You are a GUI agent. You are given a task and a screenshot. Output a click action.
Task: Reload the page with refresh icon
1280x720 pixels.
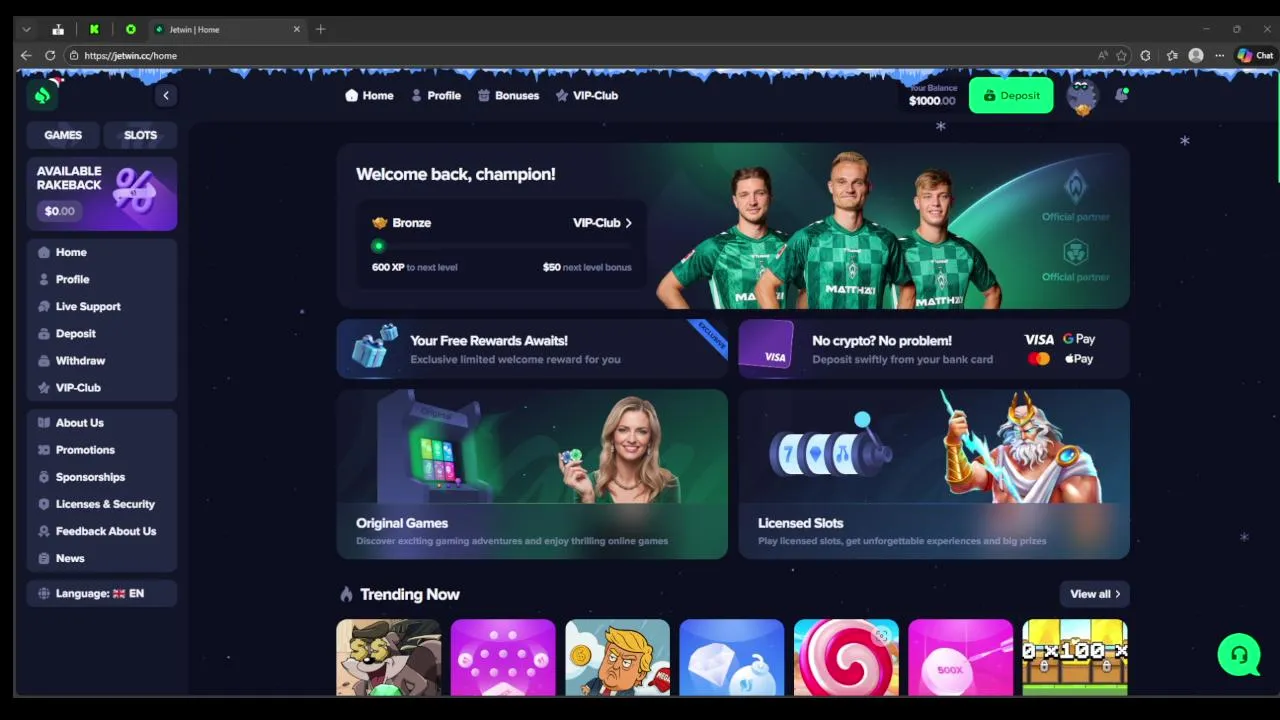(x=50, y=55)
